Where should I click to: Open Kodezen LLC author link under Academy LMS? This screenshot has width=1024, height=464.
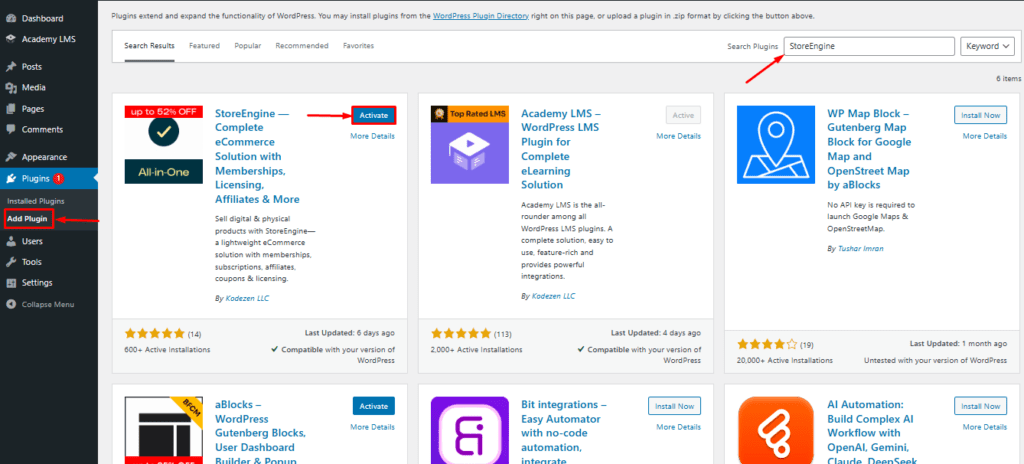[x=553, y=295]
